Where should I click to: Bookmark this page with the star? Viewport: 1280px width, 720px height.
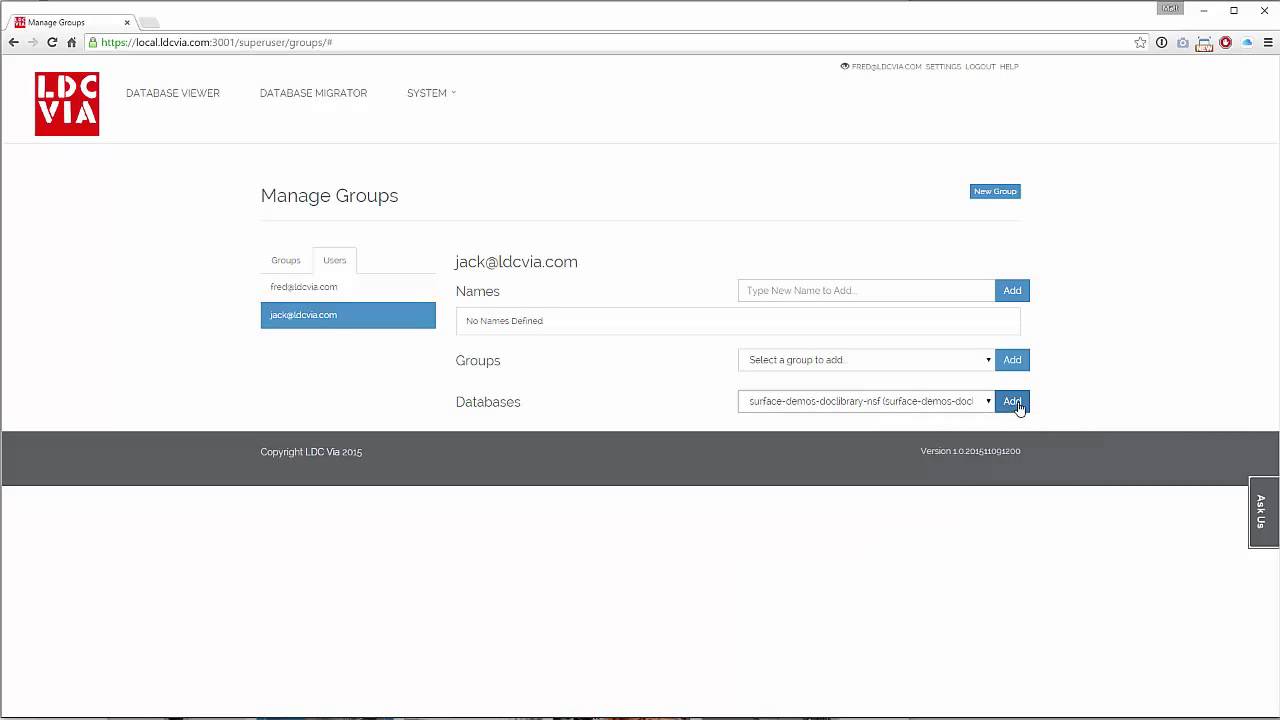1140,42
